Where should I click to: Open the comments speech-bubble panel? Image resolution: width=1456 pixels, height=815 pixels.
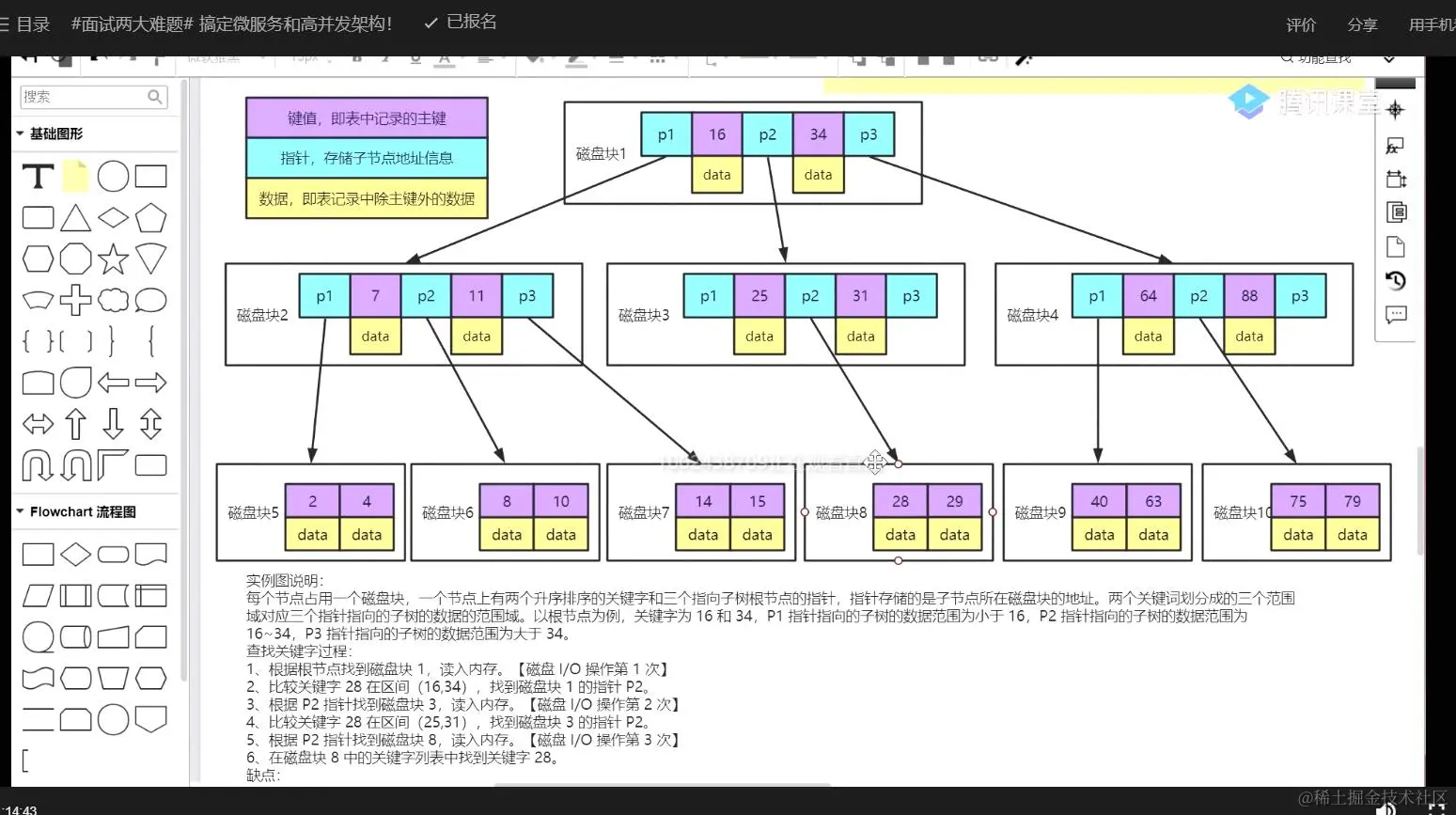coord(1396,315)
